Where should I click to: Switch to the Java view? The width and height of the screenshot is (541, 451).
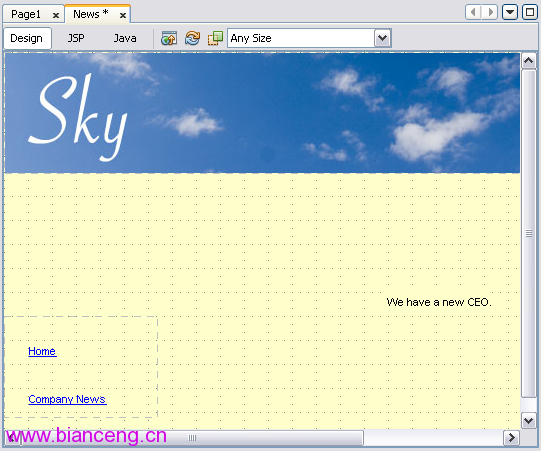click(125, 38)
